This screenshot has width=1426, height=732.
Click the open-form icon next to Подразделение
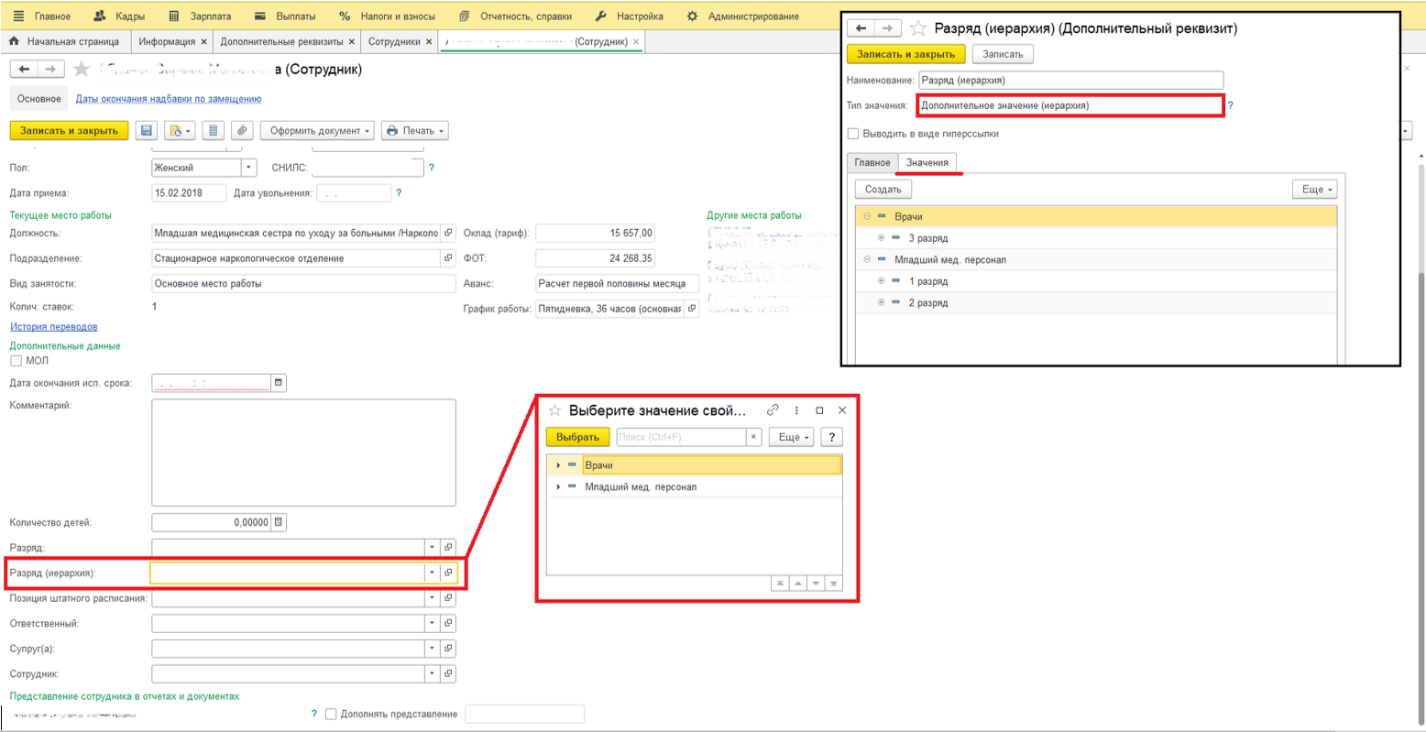pos(448,258)
